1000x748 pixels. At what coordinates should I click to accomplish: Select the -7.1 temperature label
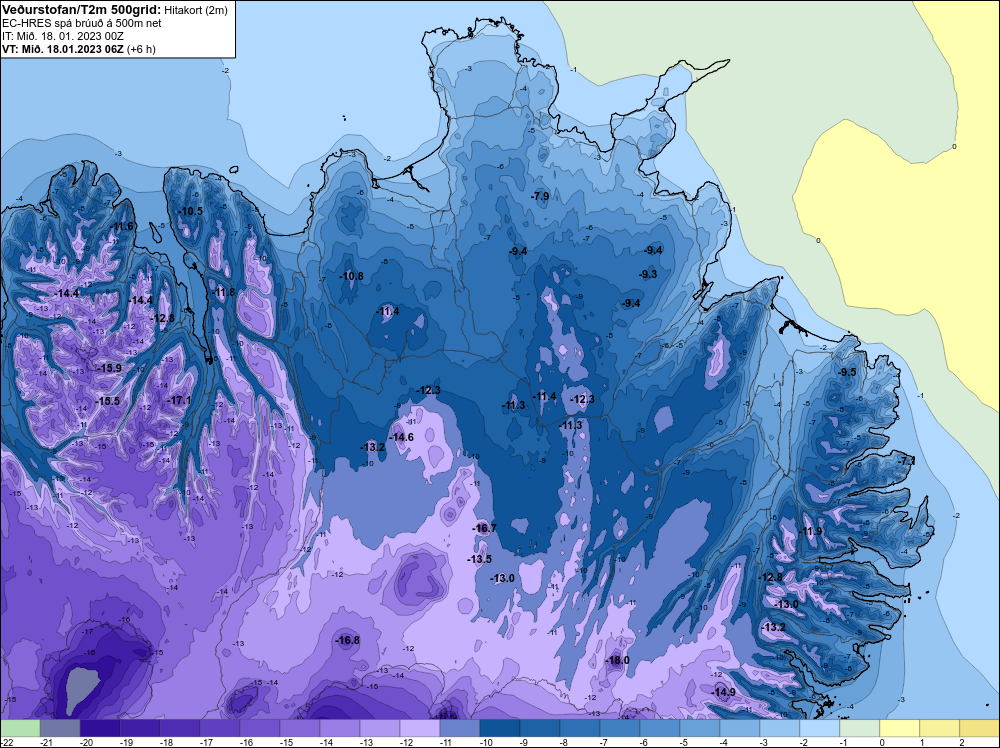(x=906, y=460)
